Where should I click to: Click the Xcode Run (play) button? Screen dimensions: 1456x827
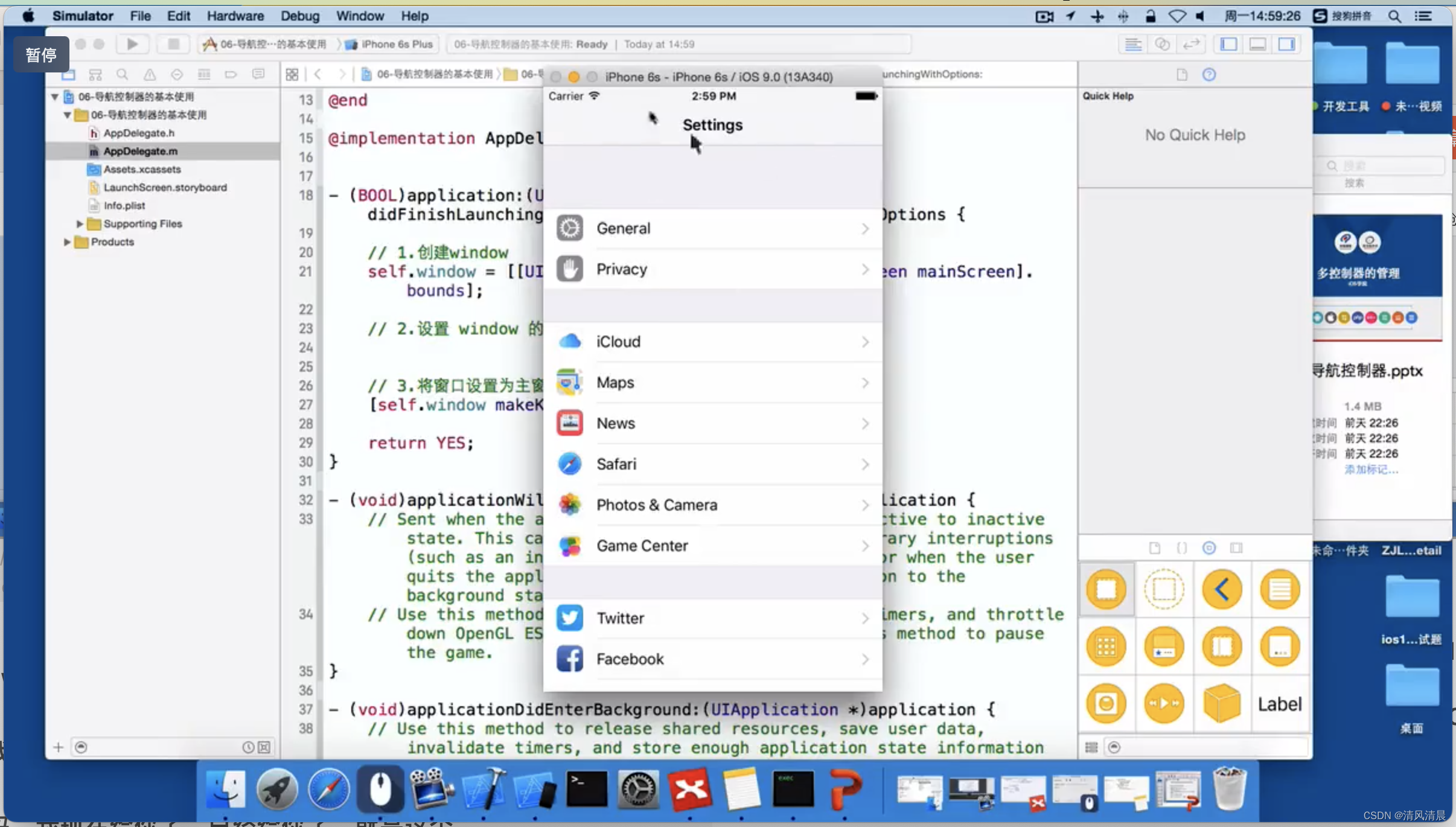tap(132, 44)
